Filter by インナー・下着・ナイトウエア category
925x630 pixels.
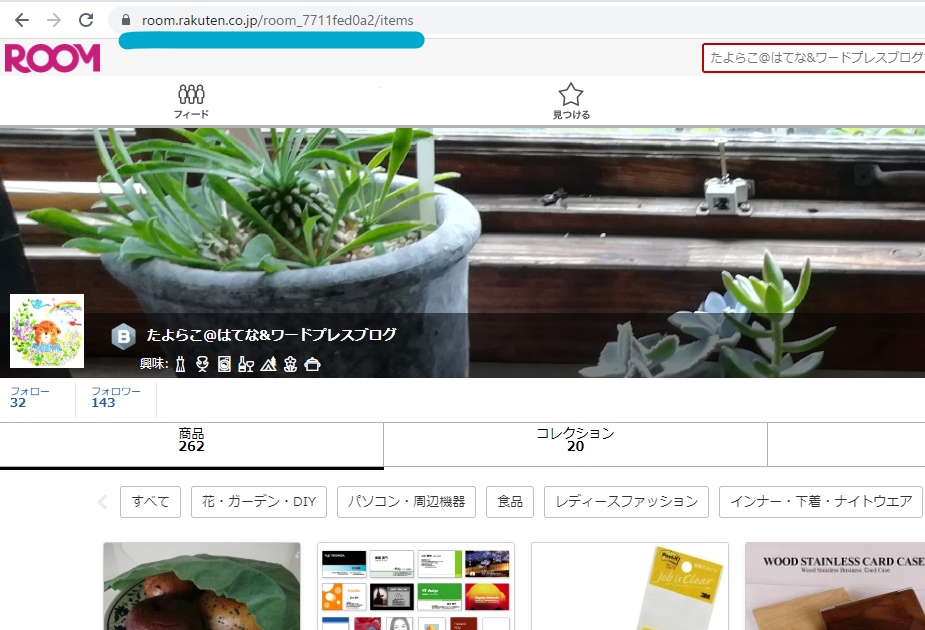tap(821, 502)
